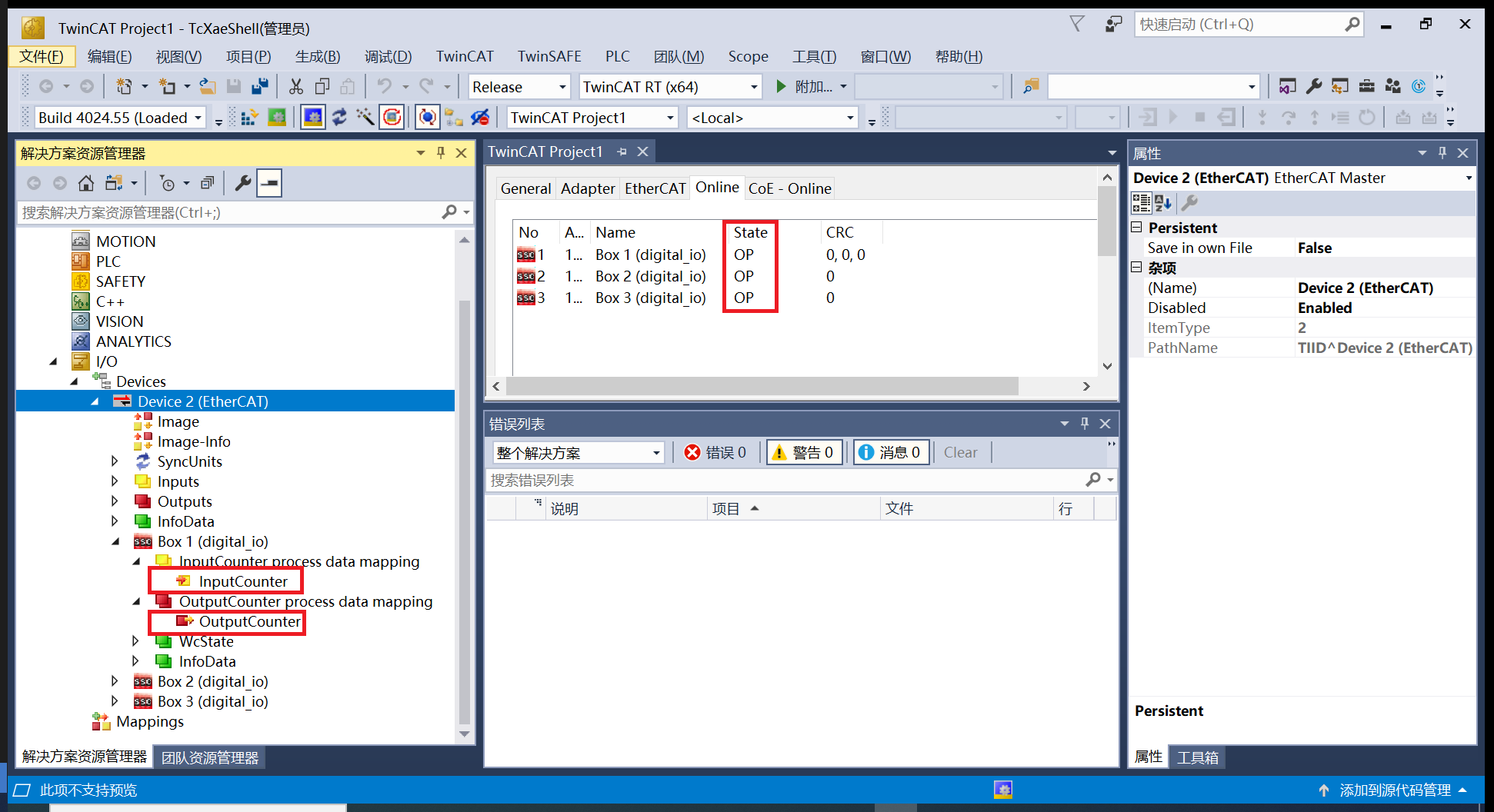Switch to the 工具箱 tab
The width and height of the screenshot is (1494, 812).
1198,757
